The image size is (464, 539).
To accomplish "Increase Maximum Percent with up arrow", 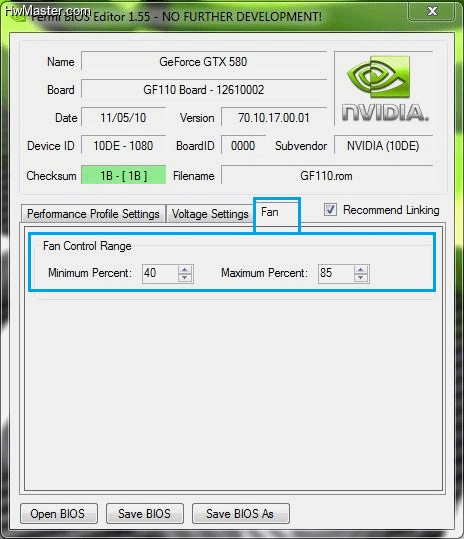I will (x=361, y=270).
